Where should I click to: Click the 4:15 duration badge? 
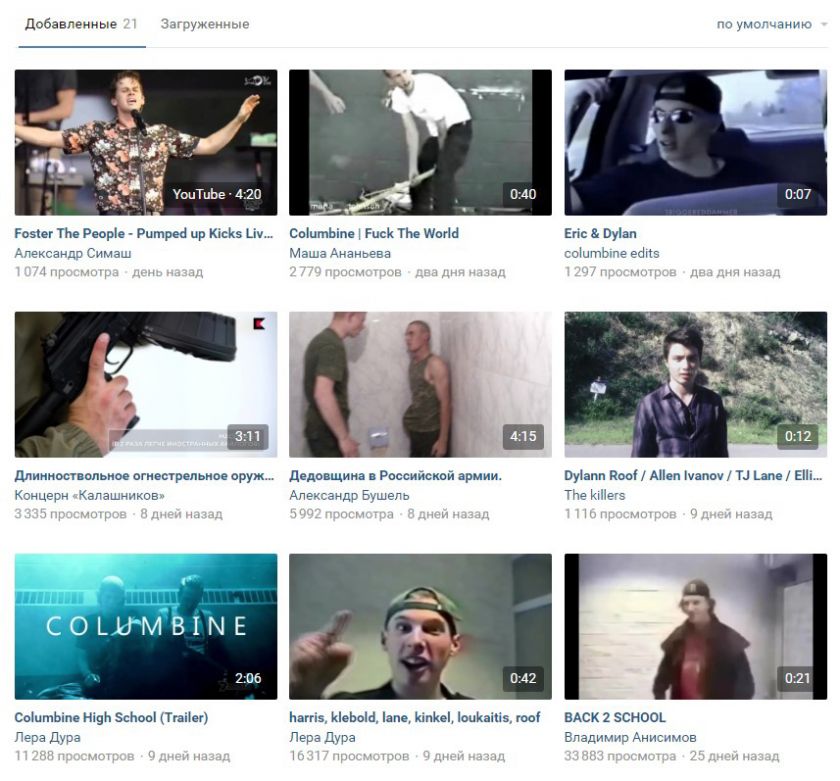click(x=522, y=437)
